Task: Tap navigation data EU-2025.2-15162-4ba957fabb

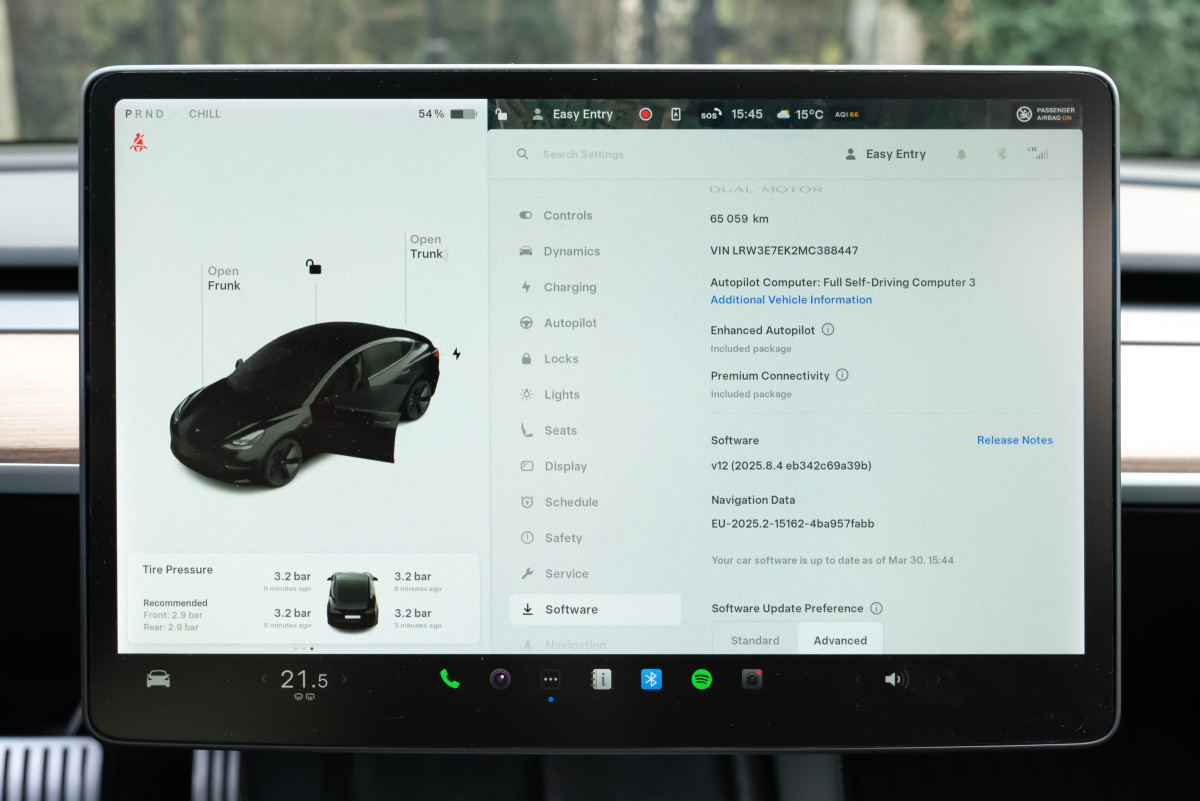Action: 793,523
